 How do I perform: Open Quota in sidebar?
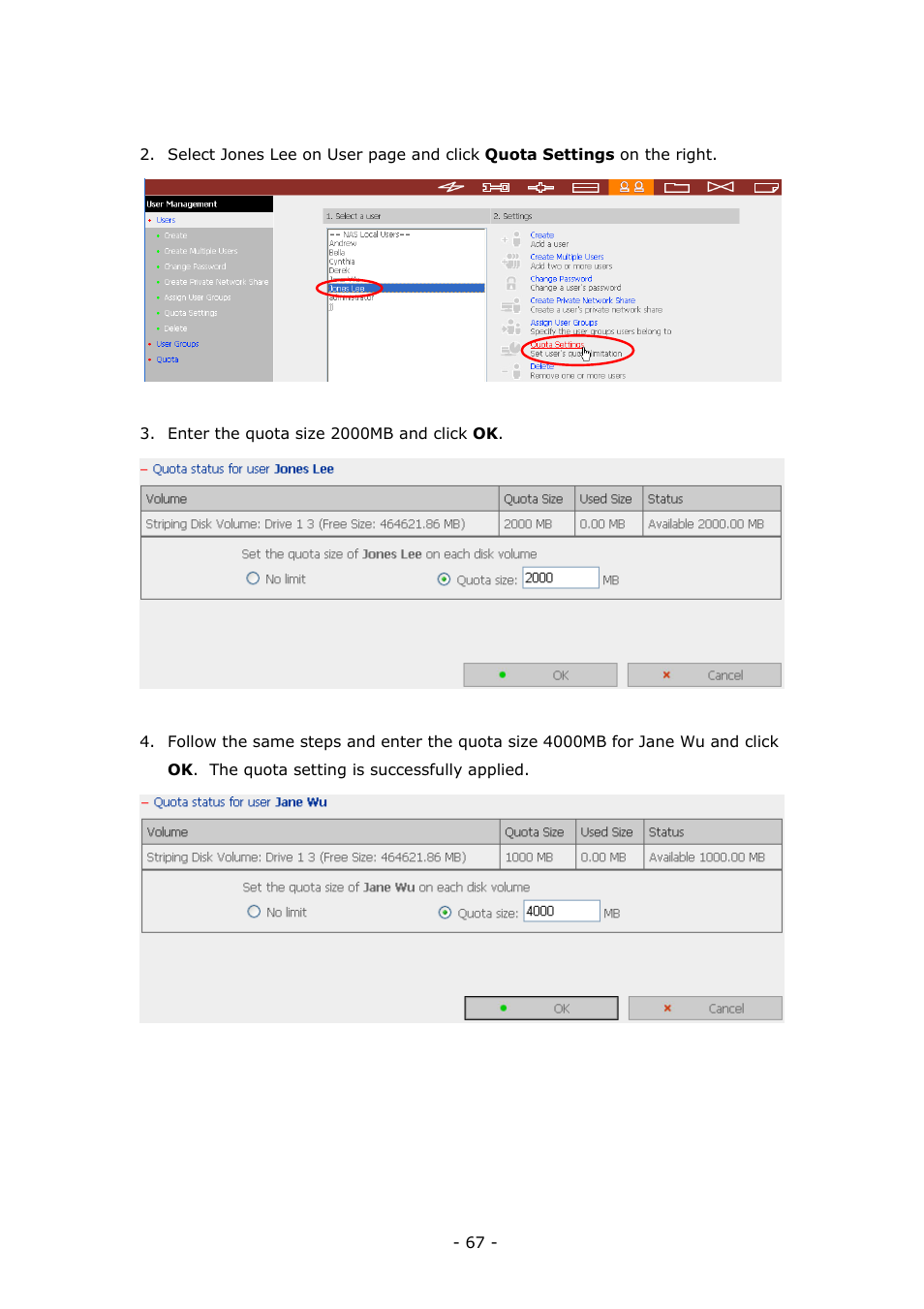168,359
